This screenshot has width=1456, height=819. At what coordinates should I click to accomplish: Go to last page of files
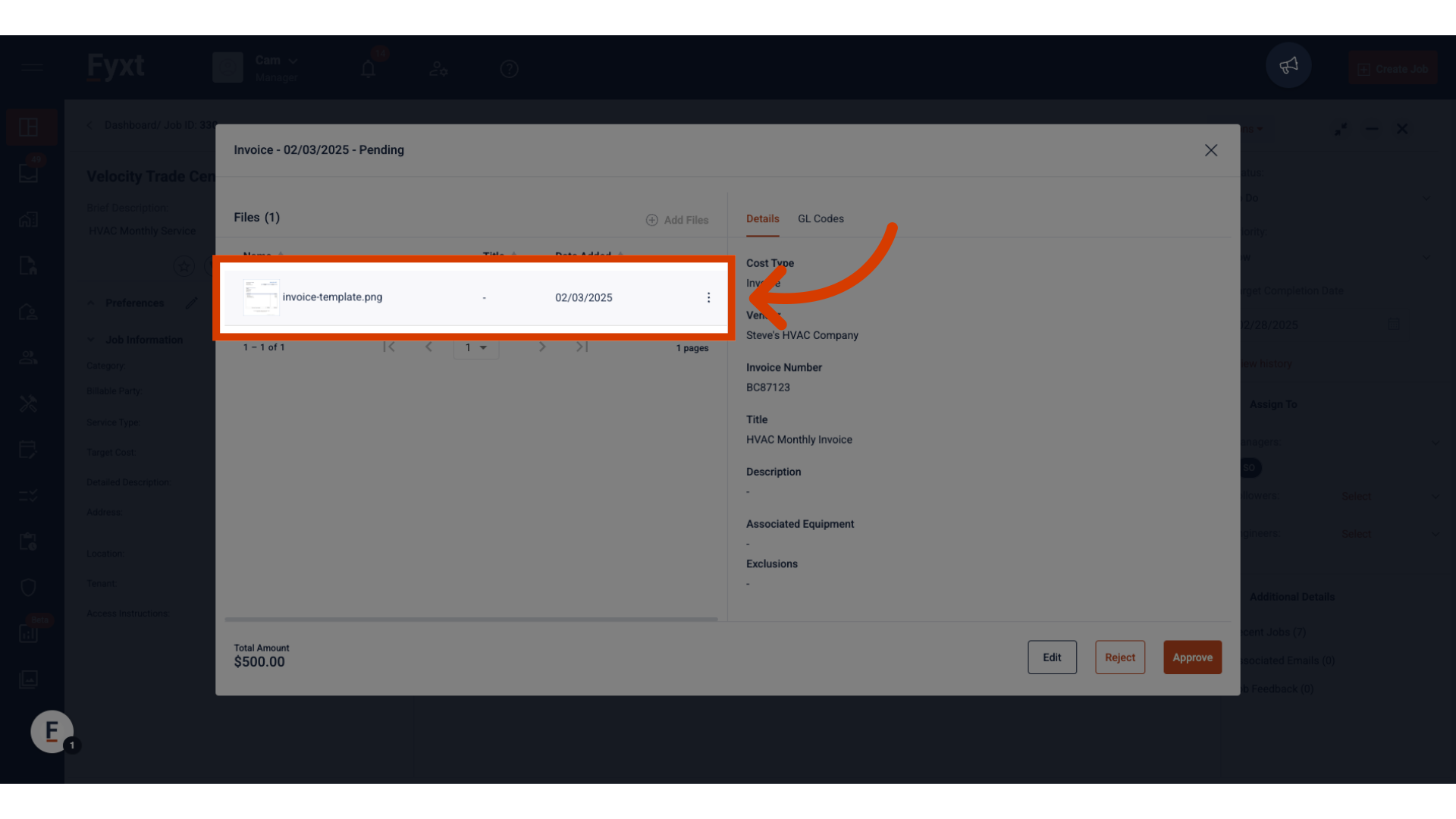(582, 347)
